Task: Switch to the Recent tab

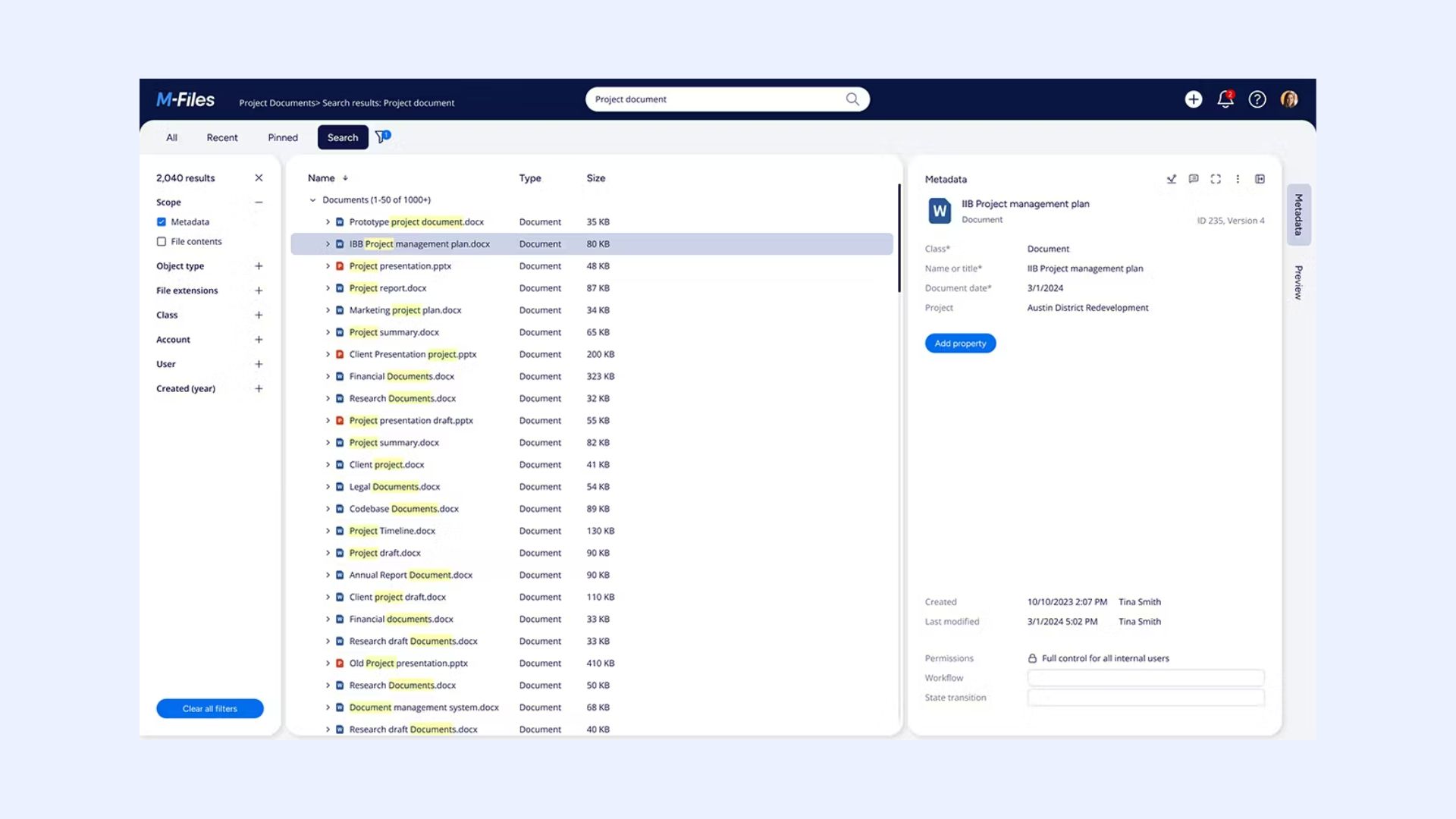Action: (x=222, y=137)
